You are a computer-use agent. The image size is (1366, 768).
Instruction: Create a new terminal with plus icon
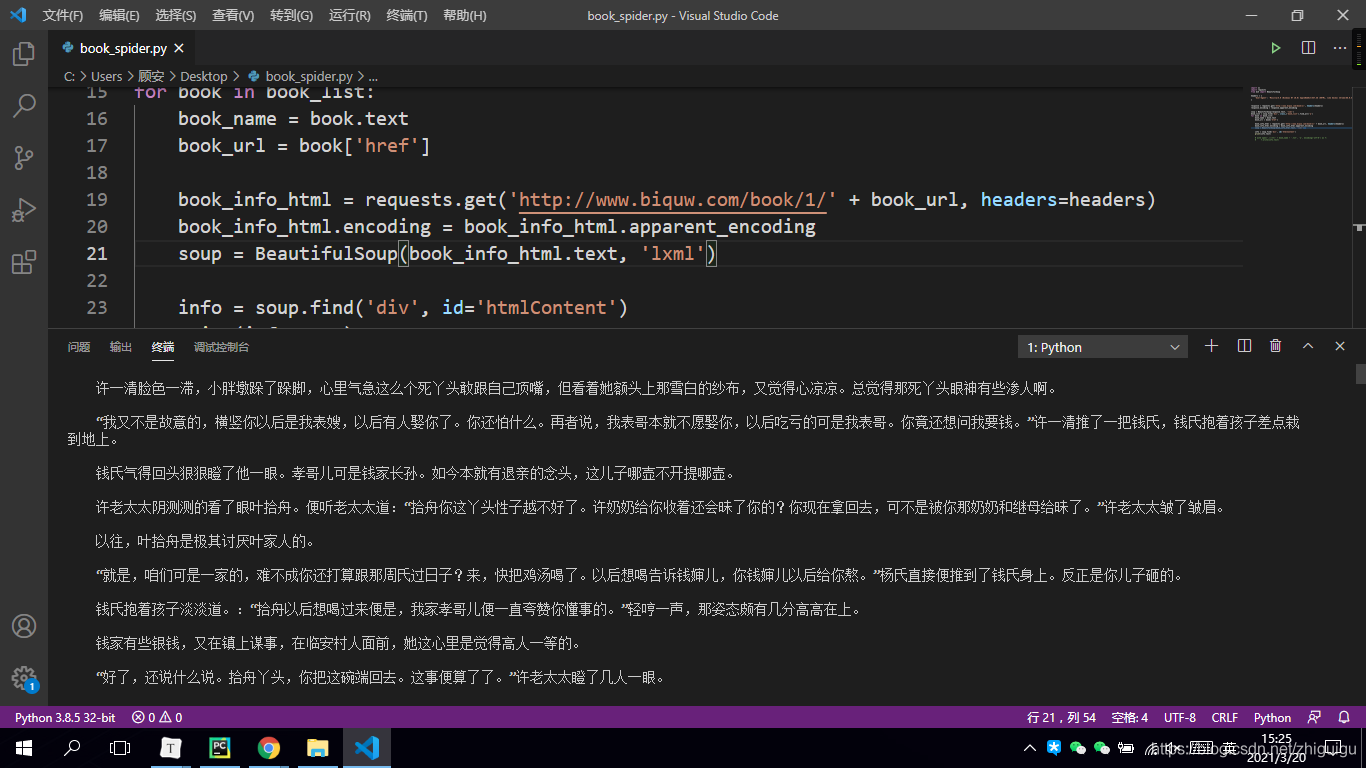(x=1211, y=346)
